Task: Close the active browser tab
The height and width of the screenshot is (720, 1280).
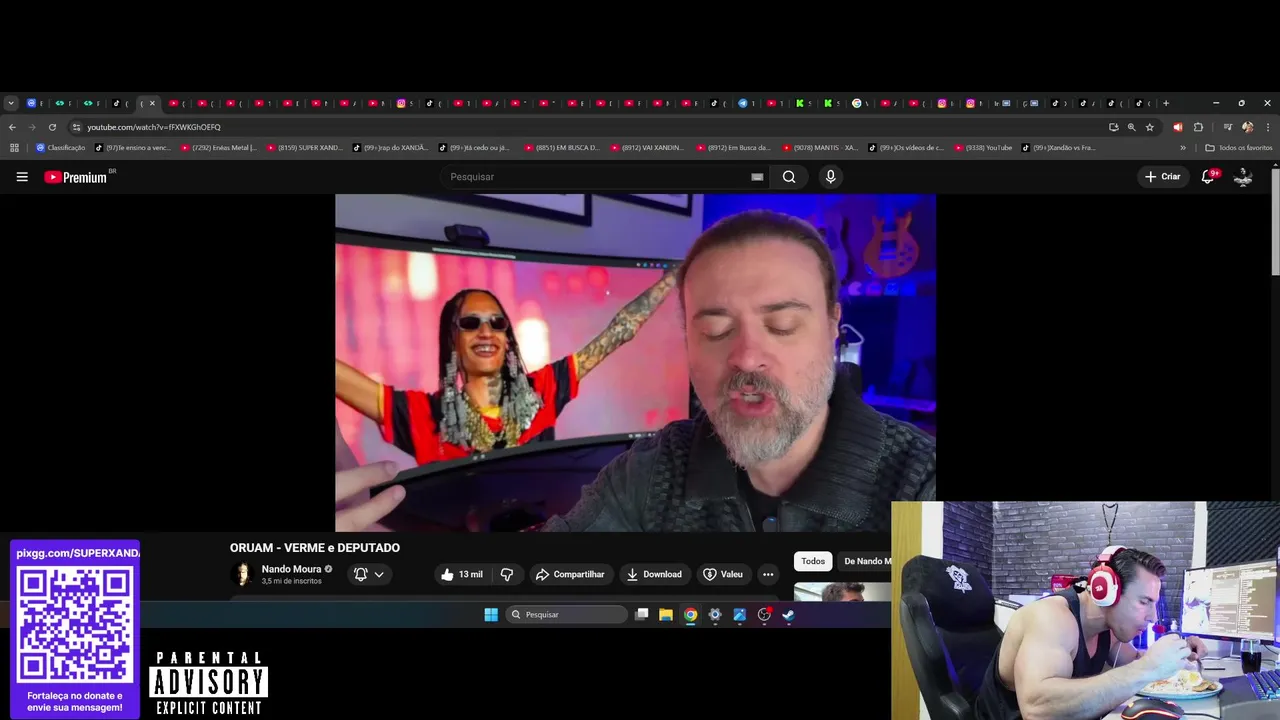Action: 152,103
